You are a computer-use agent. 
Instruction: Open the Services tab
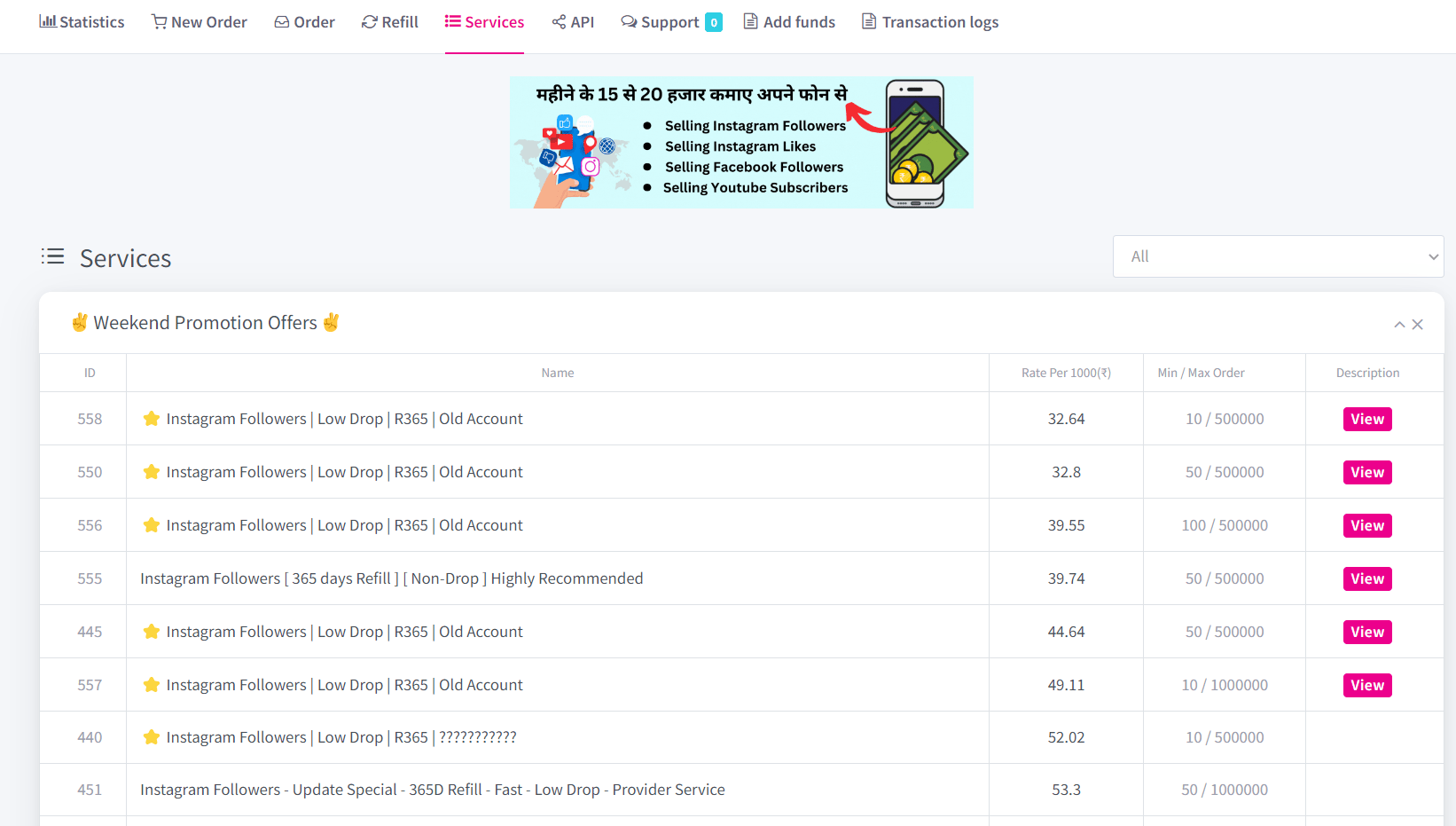(484, 22)
